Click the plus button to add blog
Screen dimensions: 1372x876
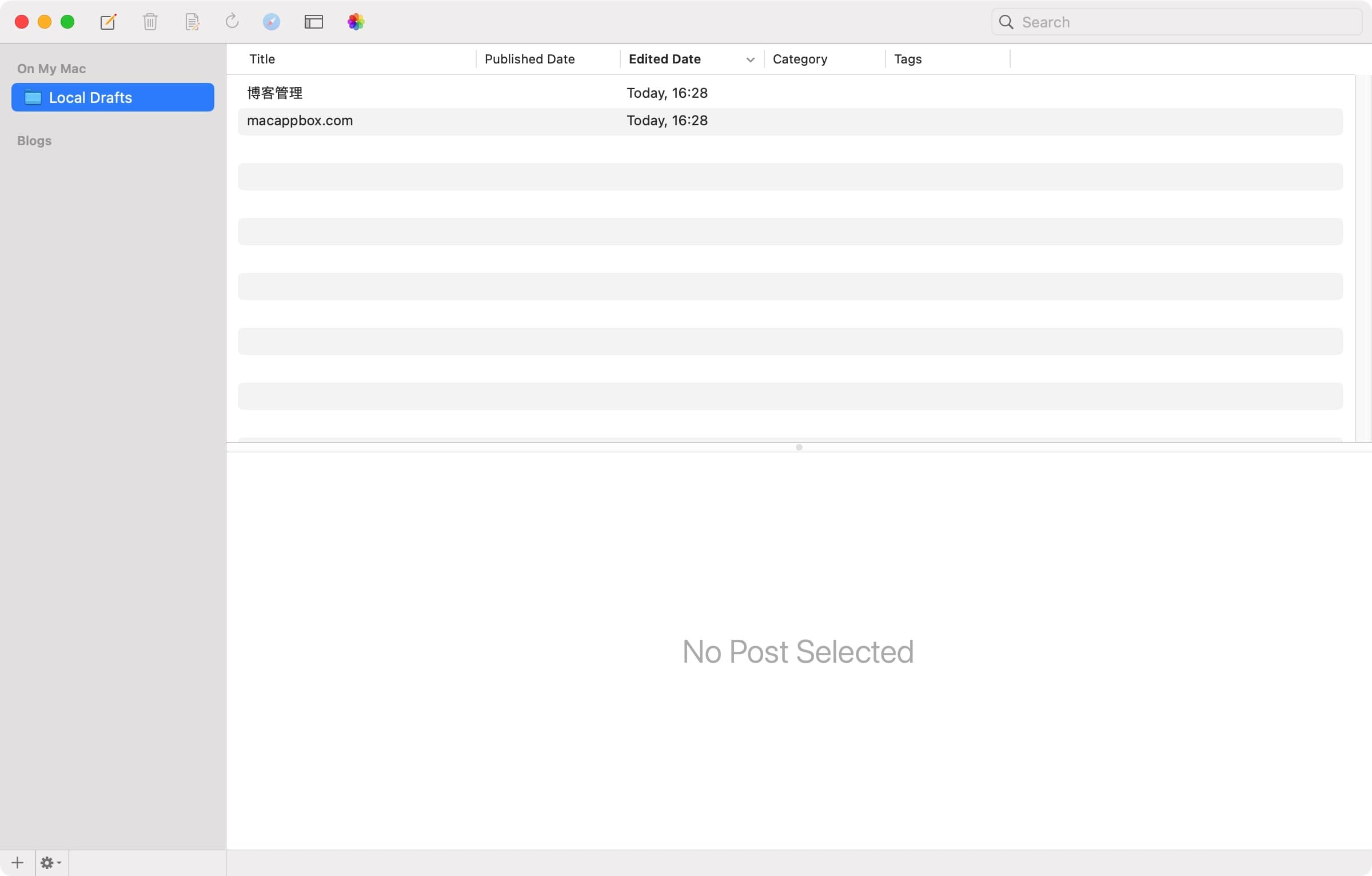(x=18, y=862)
